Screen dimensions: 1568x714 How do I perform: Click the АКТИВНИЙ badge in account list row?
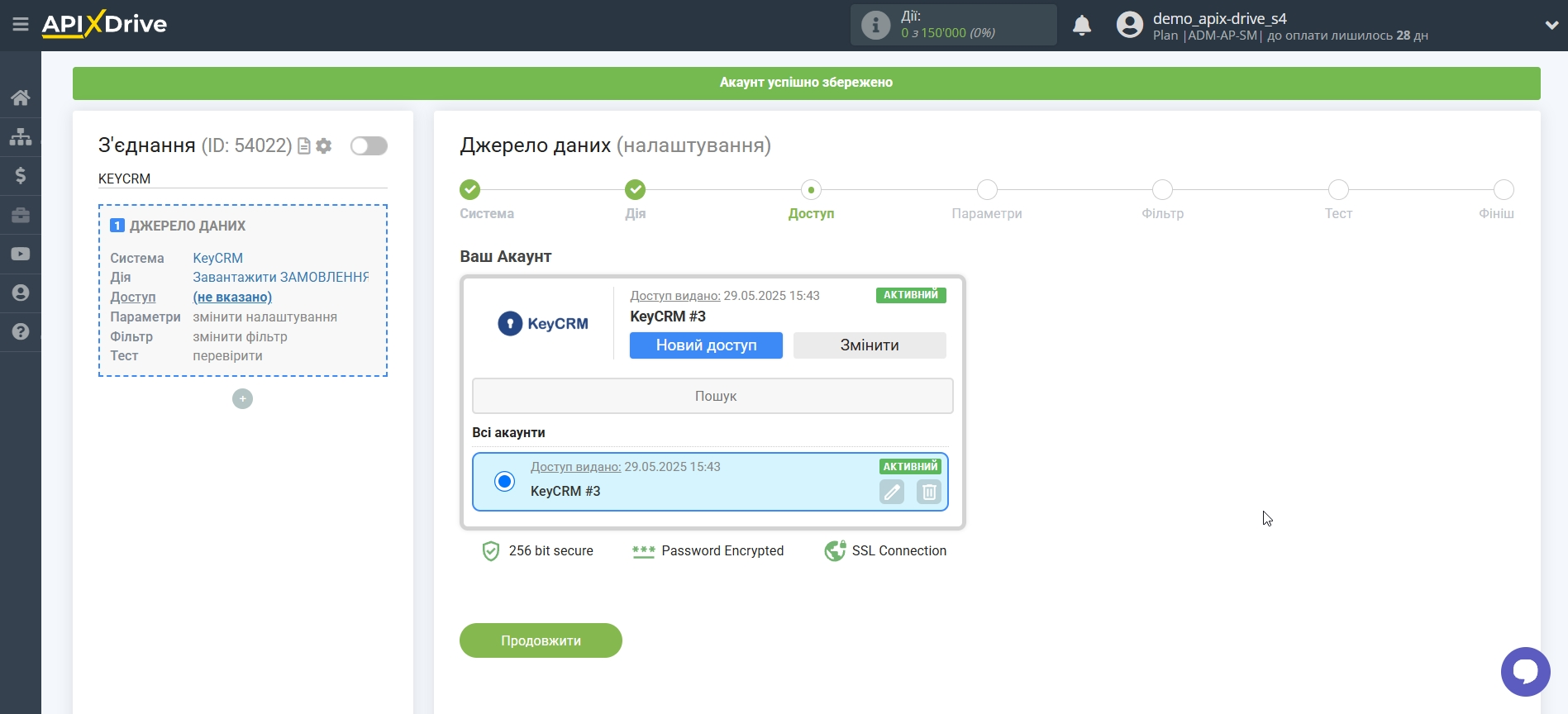910,467
